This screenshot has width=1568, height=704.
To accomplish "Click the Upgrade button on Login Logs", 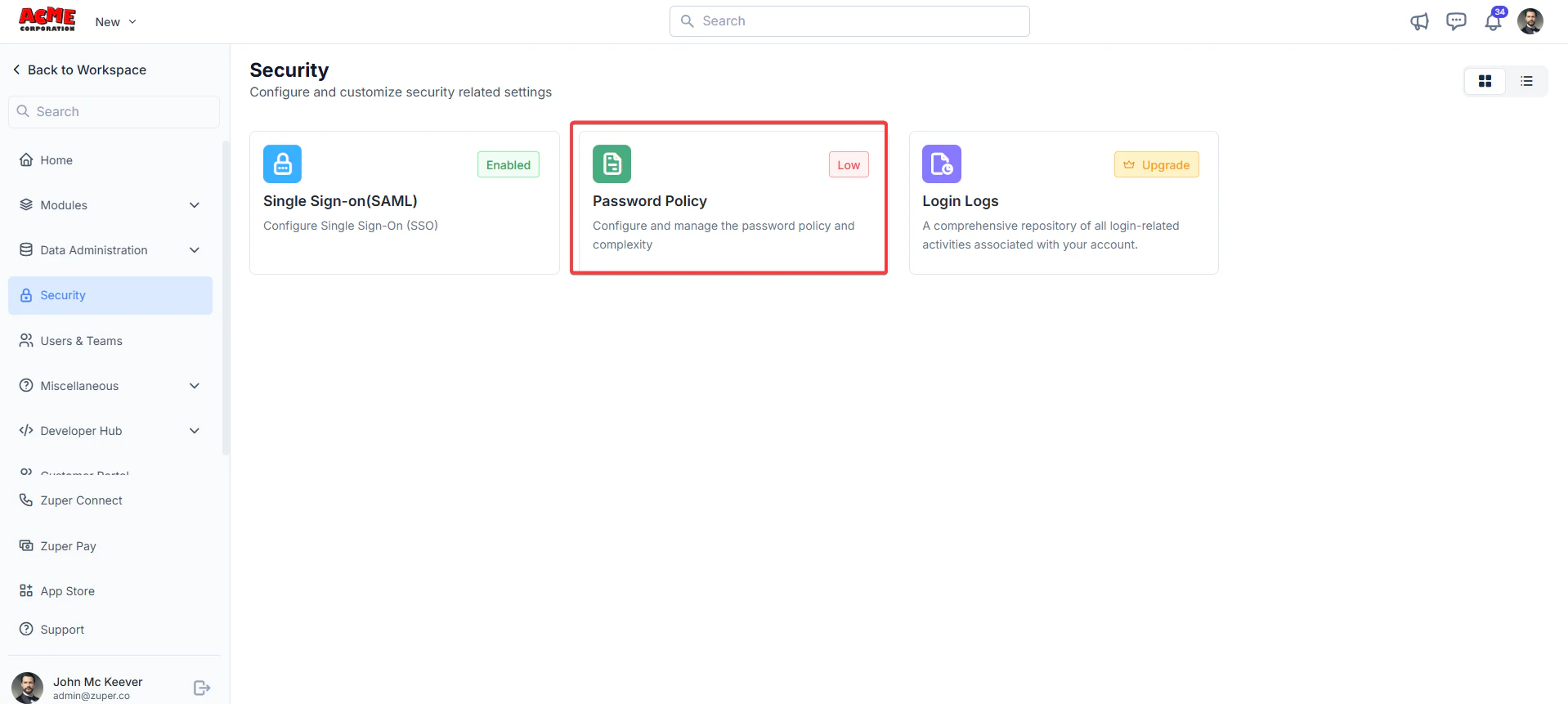I will pyautogui.click(x=1157, y=165).
